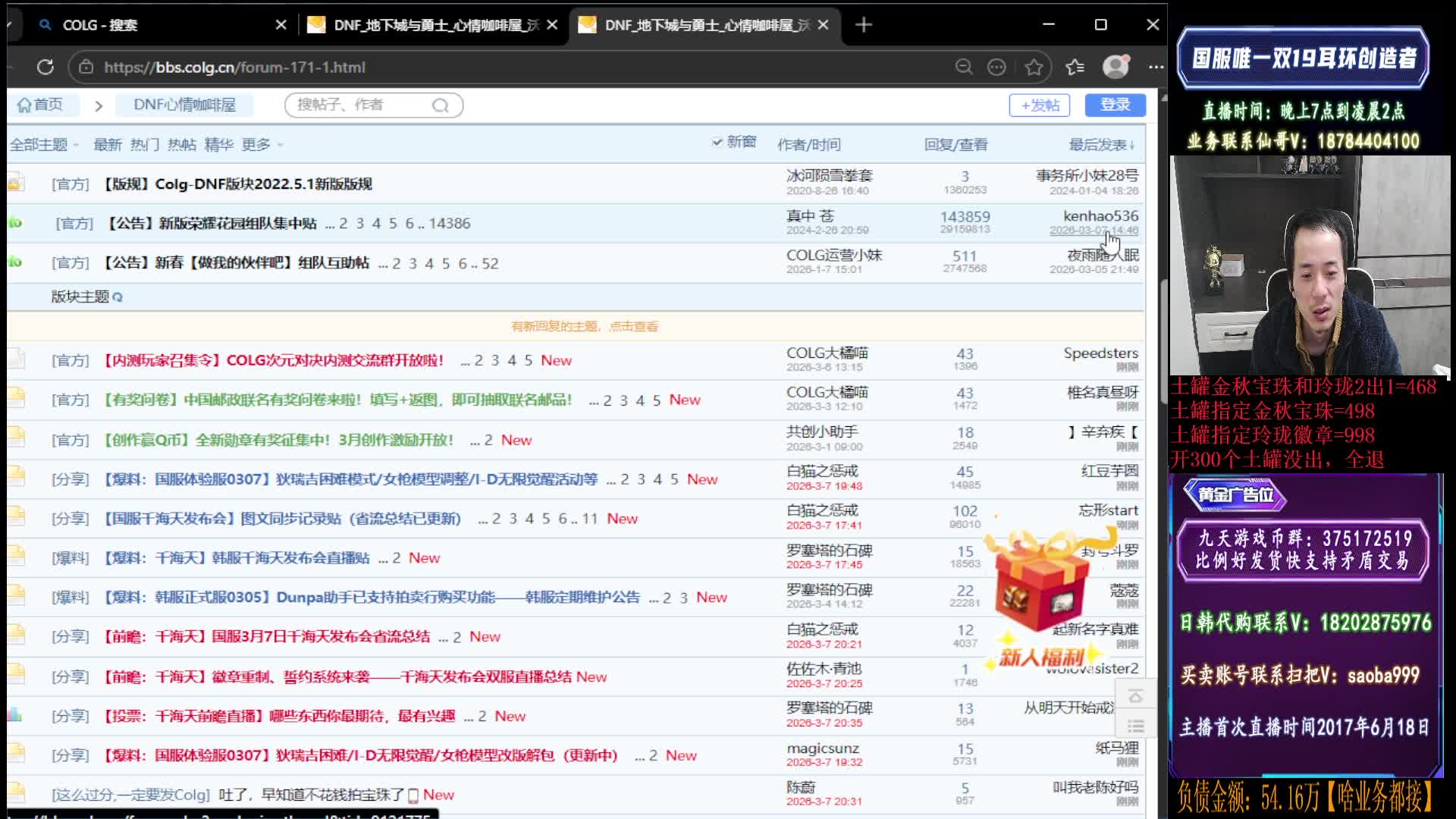The height and width of the screenshot is (819, 1456).
Task: Expand the 全部主题 dropdown
Action: coord(43,145)
